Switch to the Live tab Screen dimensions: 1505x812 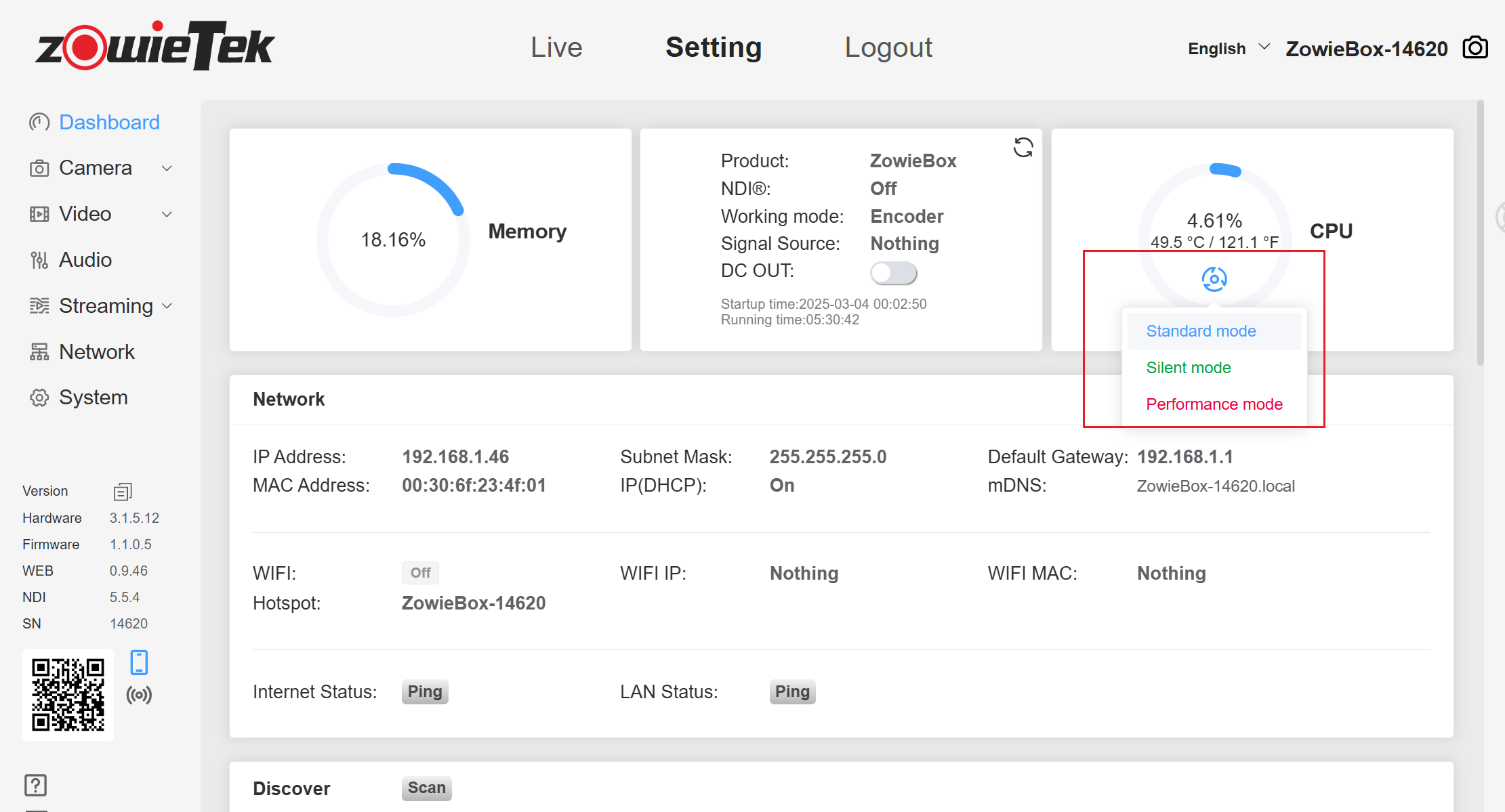point(556,47)
